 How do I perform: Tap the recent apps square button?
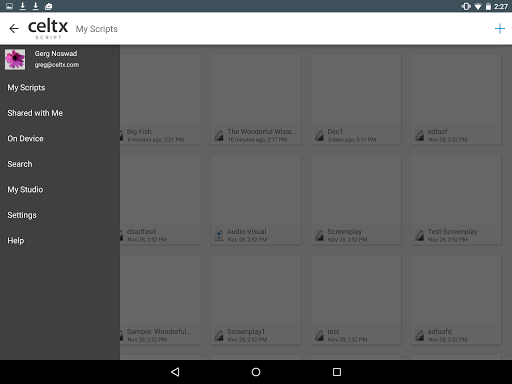pos(337,372)
